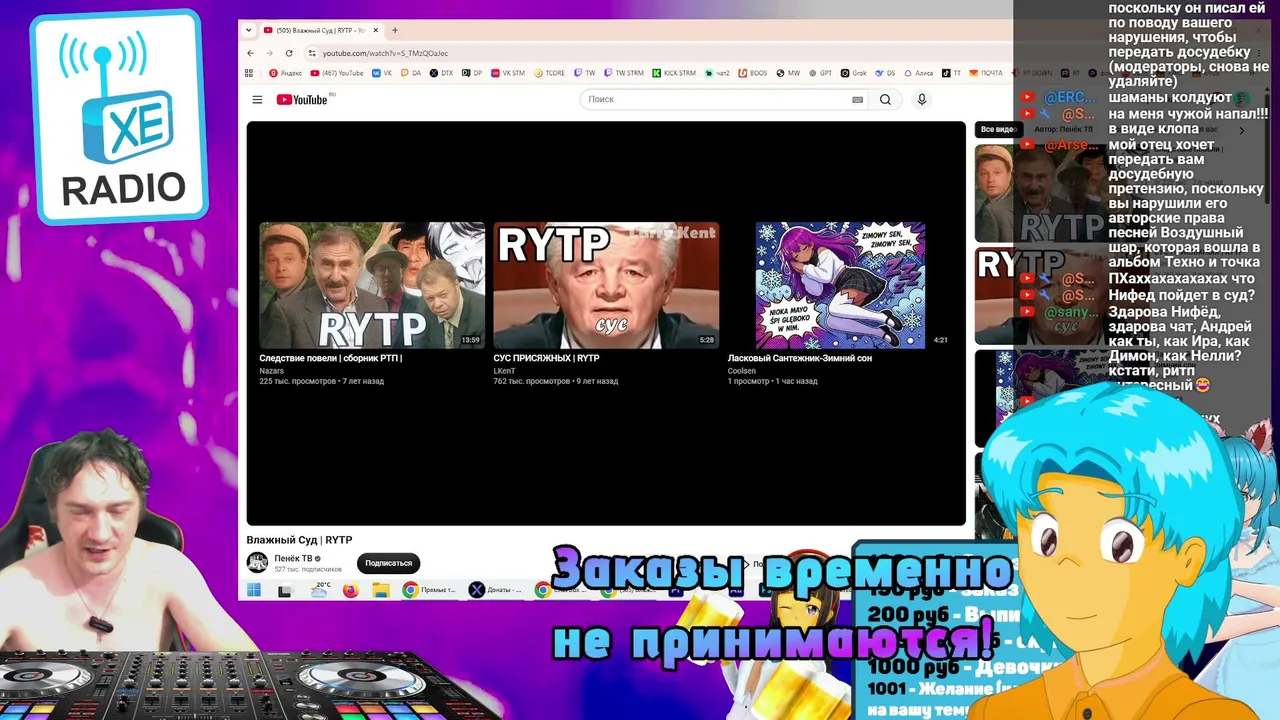Open the GPT bookmark
1280x720 pixels.
(x=820, y=73)
